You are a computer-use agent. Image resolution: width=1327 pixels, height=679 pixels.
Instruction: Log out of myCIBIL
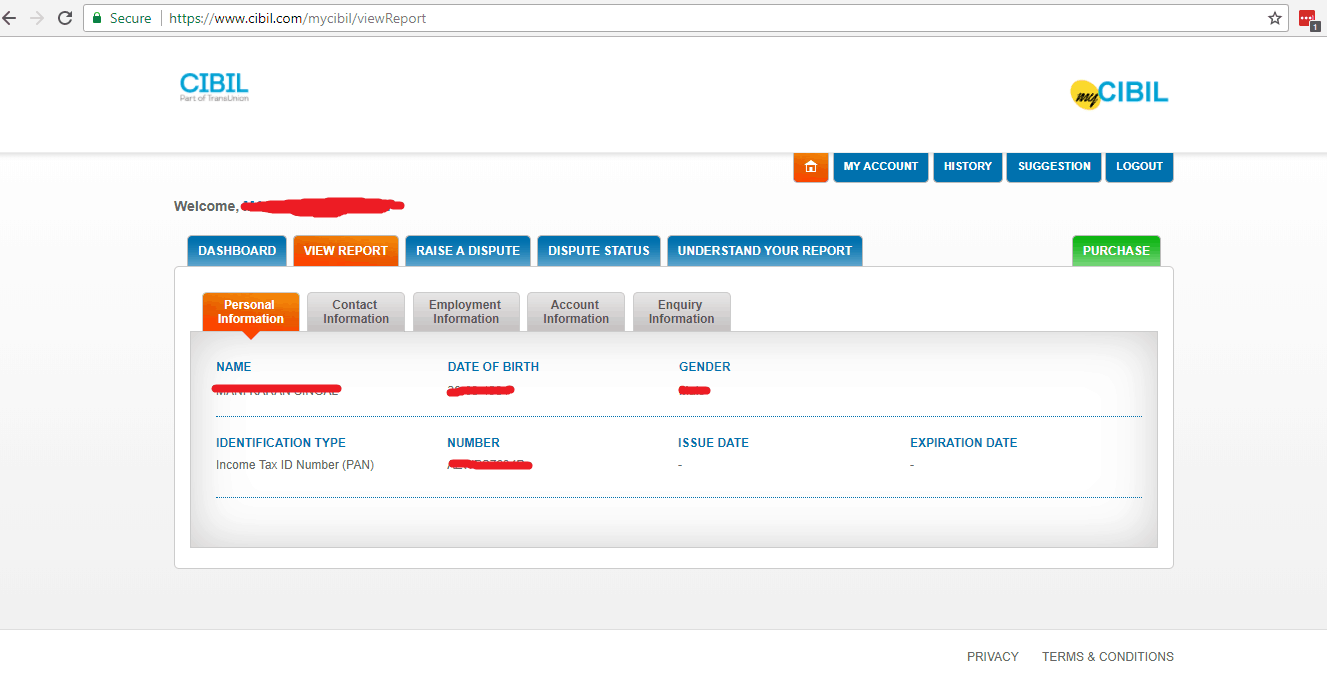click(1139, 167)
